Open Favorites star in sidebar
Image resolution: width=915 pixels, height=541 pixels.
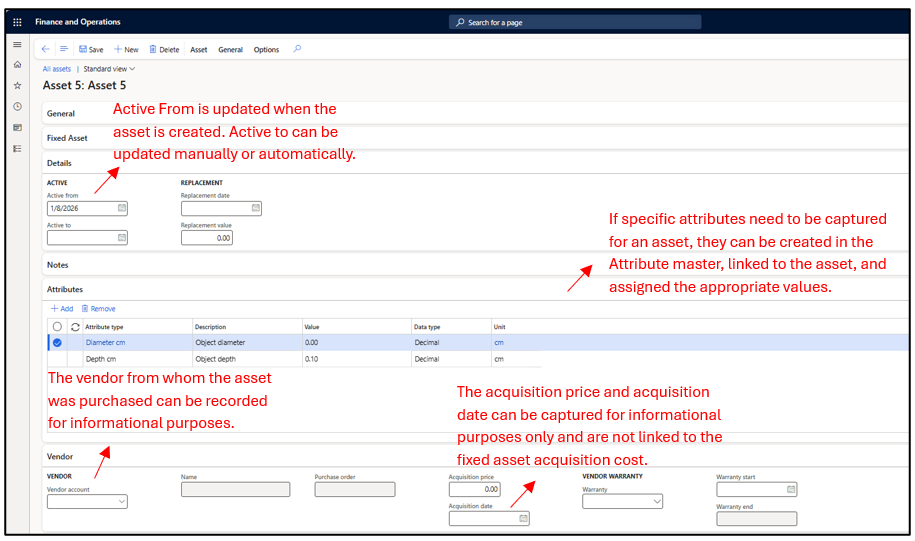18,85
